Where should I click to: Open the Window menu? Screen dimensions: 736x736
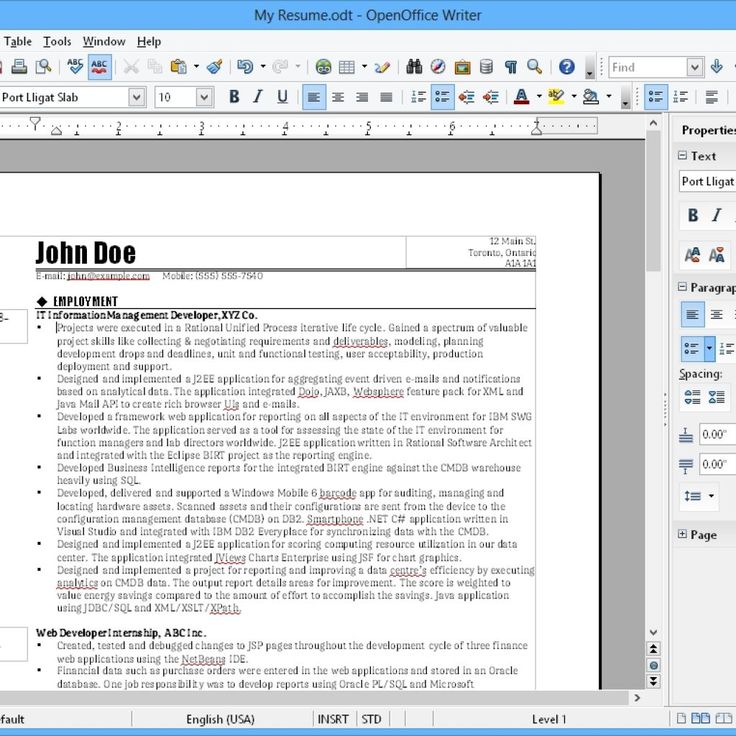pyautogui.click(x=104, y=41)
